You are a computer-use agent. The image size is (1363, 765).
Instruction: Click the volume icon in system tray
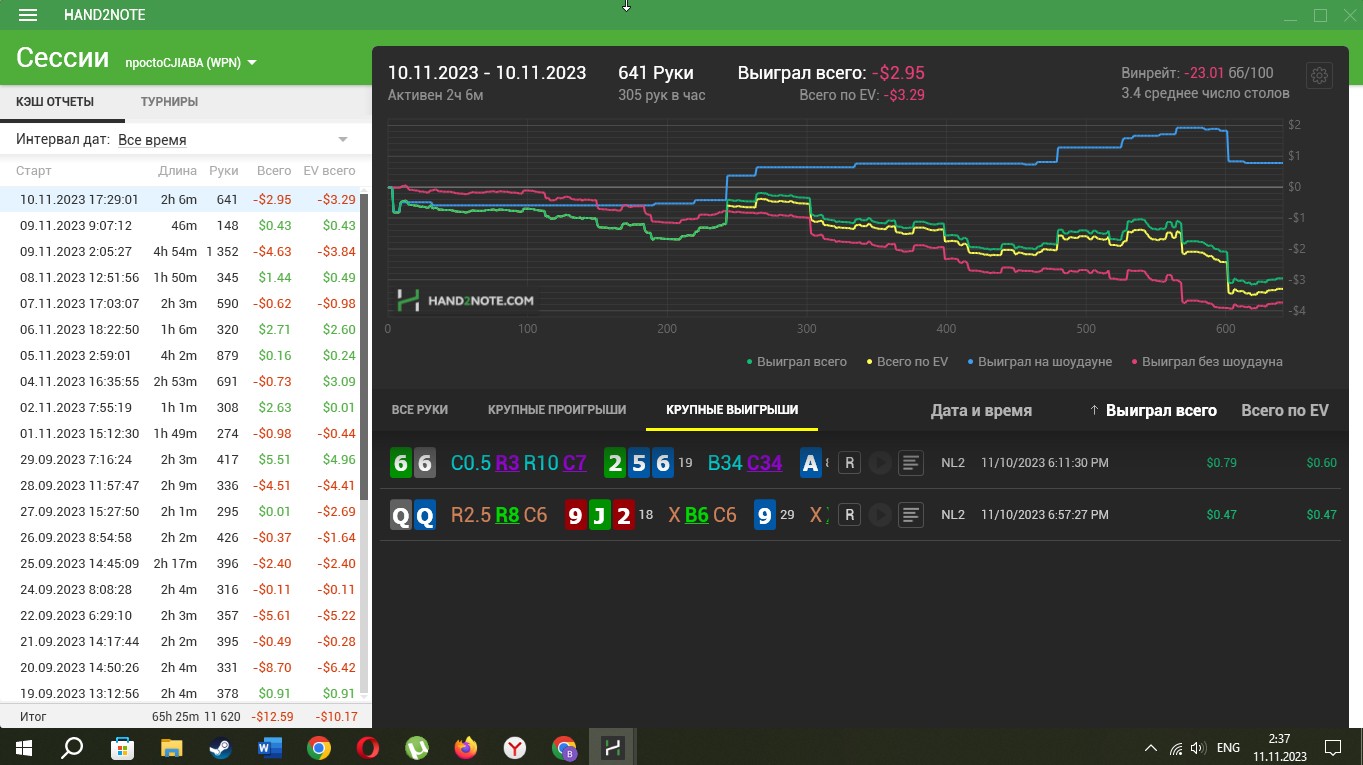(1198, 748)
